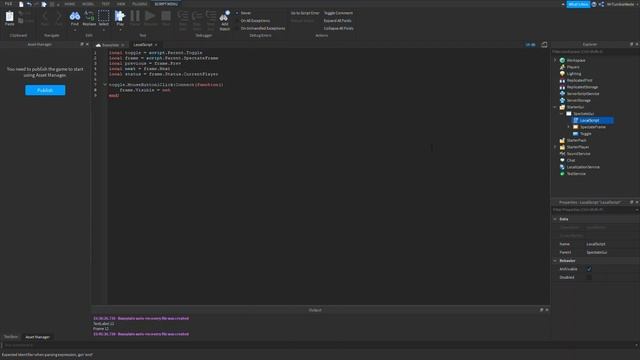Select Lighting in the Explorer tree
The width and height of the screenshot is (640, 360).
click(x=573, y=73)
